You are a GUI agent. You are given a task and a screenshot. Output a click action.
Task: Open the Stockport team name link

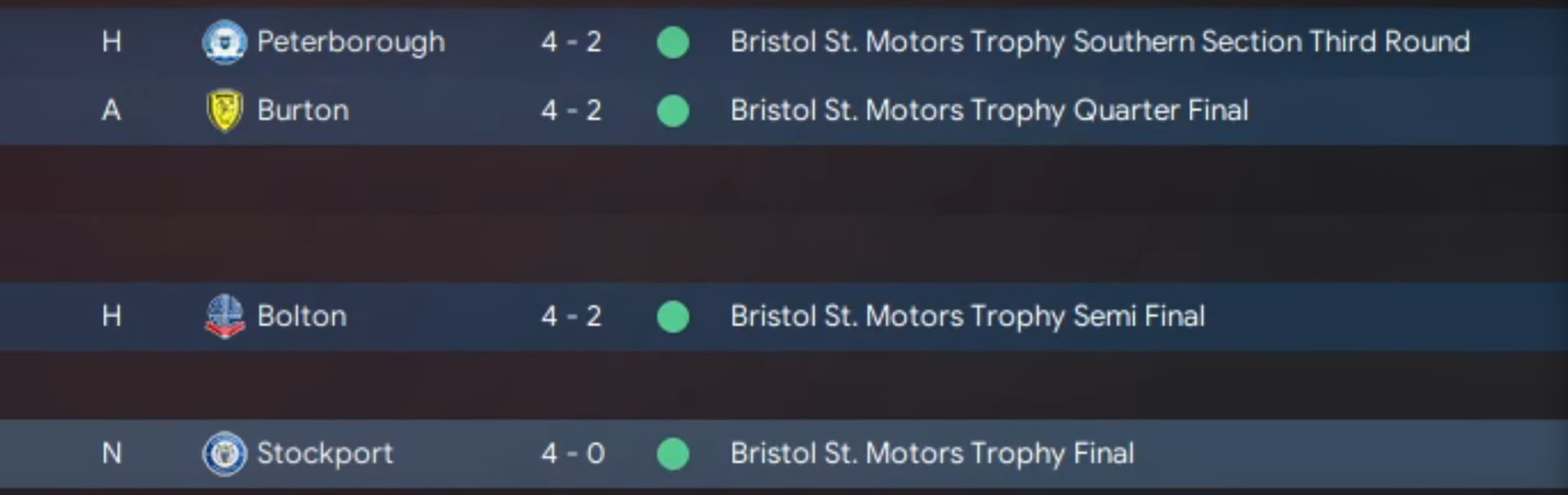(x=324, y=453)
